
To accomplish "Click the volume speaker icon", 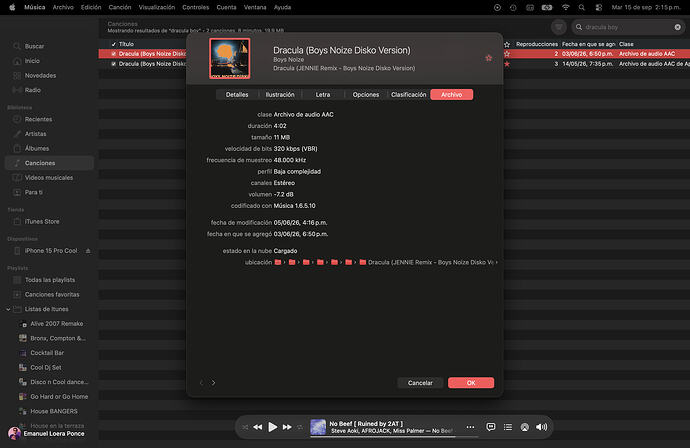I will coord(542,427).
